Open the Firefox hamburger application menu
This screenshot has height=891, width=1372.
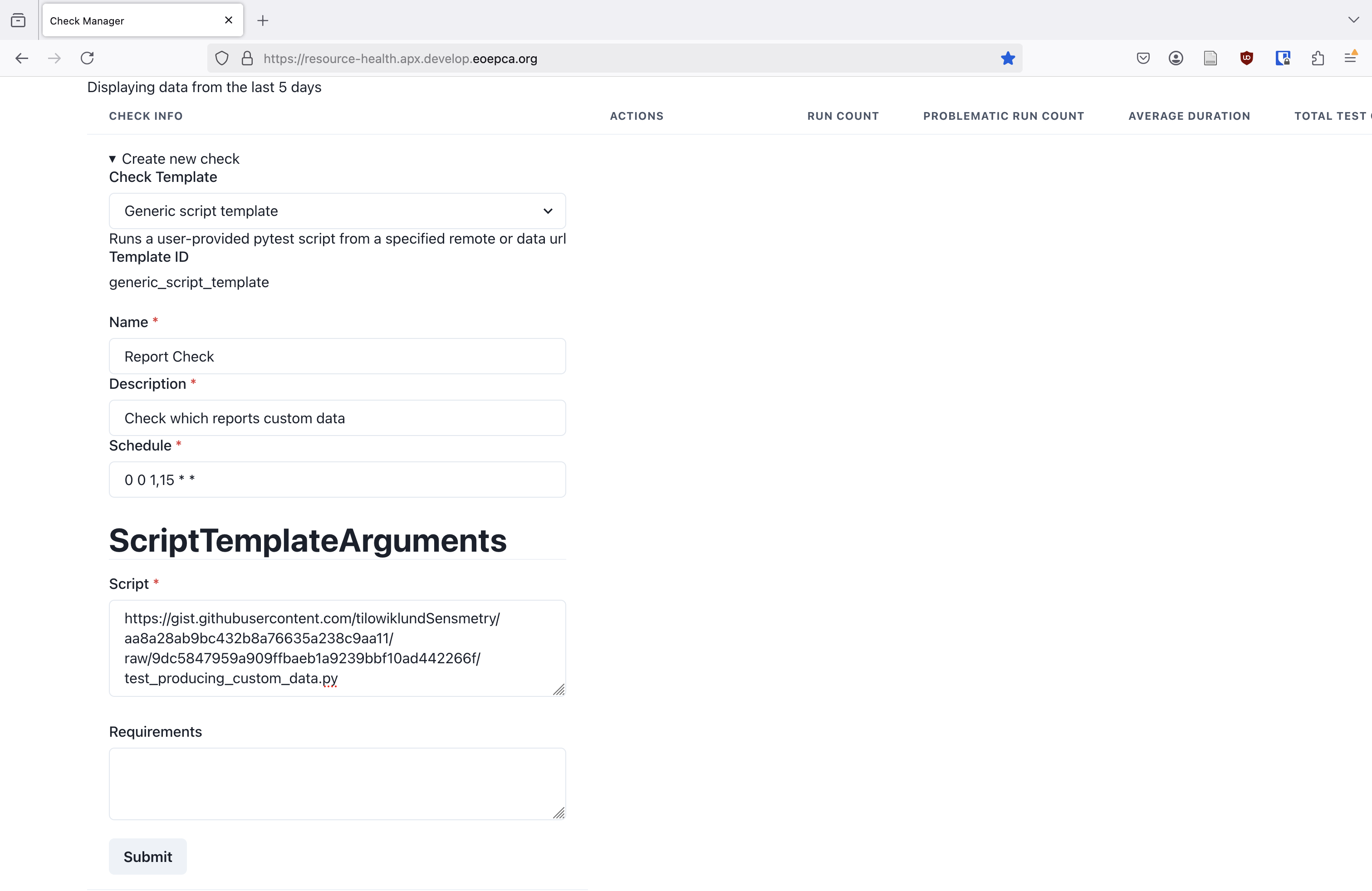[x=1351, y=58]
